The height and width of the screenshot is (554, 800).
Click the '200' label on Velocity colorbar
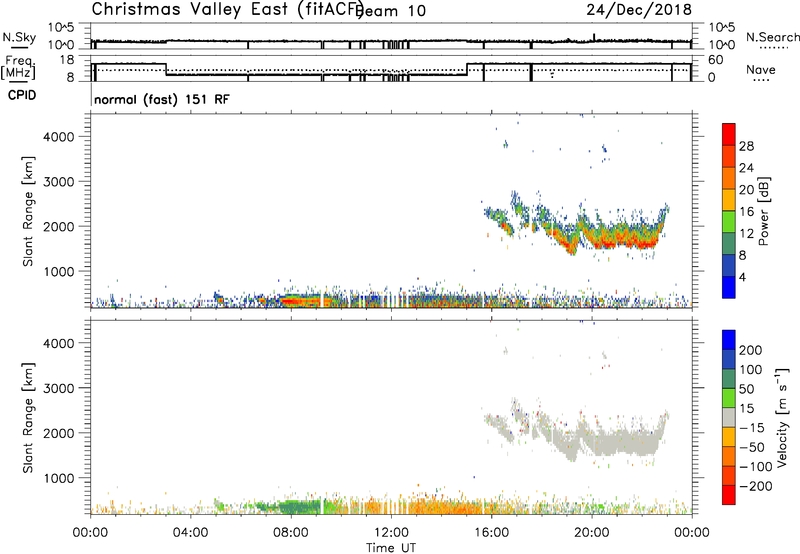751,350
